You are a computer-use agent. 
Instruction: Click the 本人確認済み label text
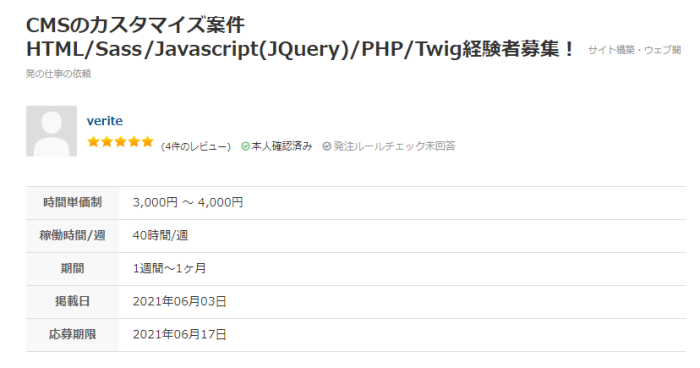tap(282, 146)
